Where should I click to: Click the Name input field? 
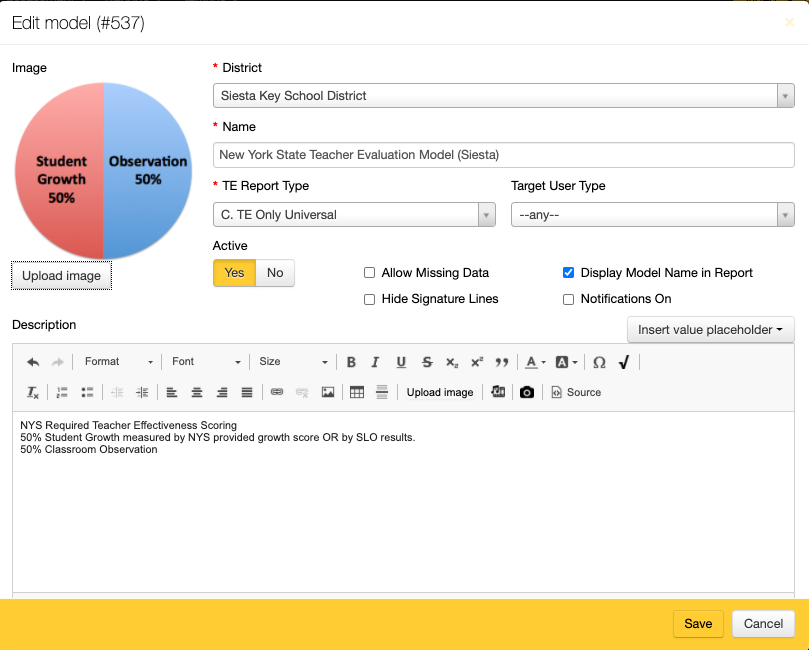504,155
